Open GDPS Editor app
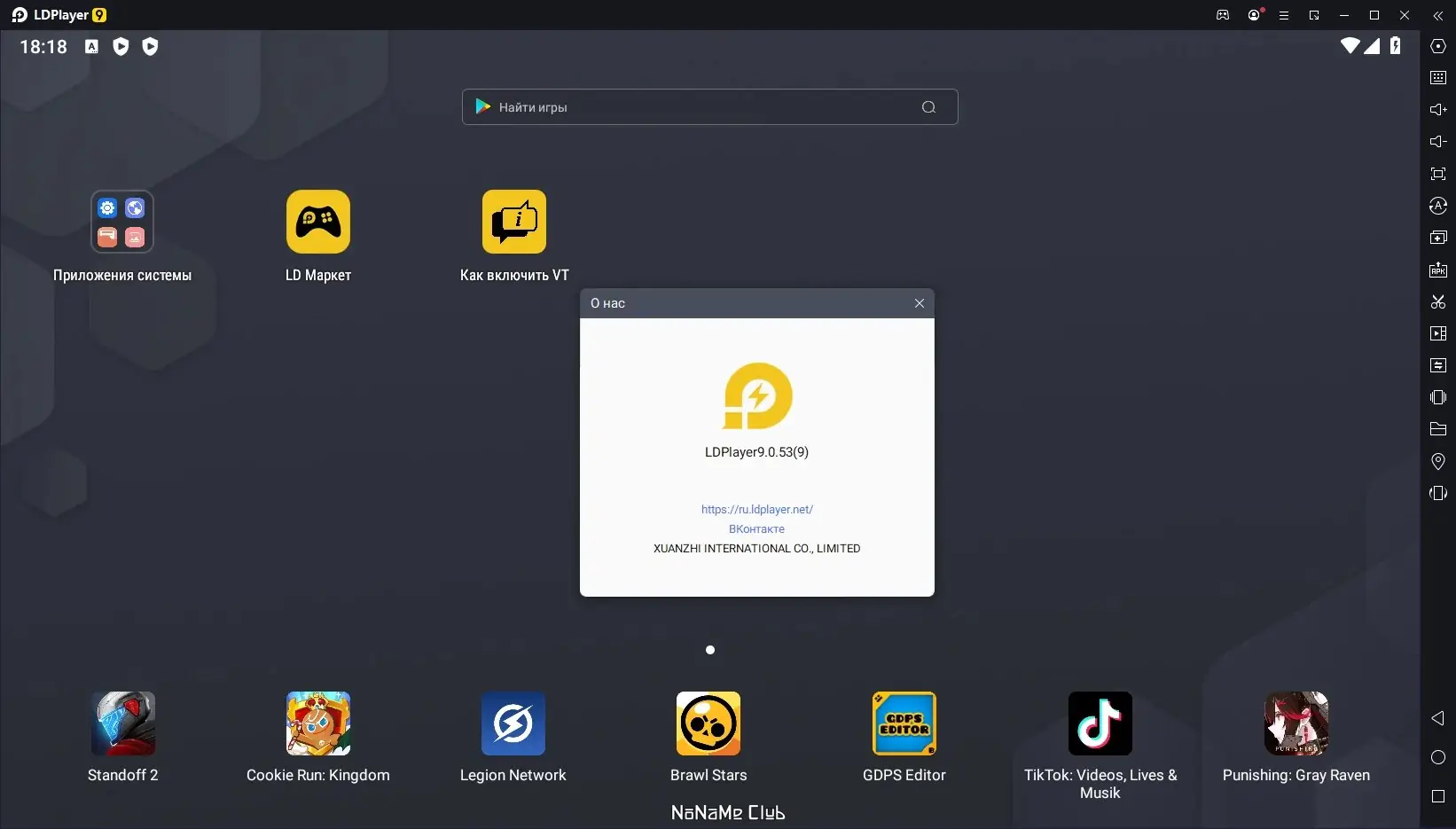1456x829 pixels. coord(904,723)
